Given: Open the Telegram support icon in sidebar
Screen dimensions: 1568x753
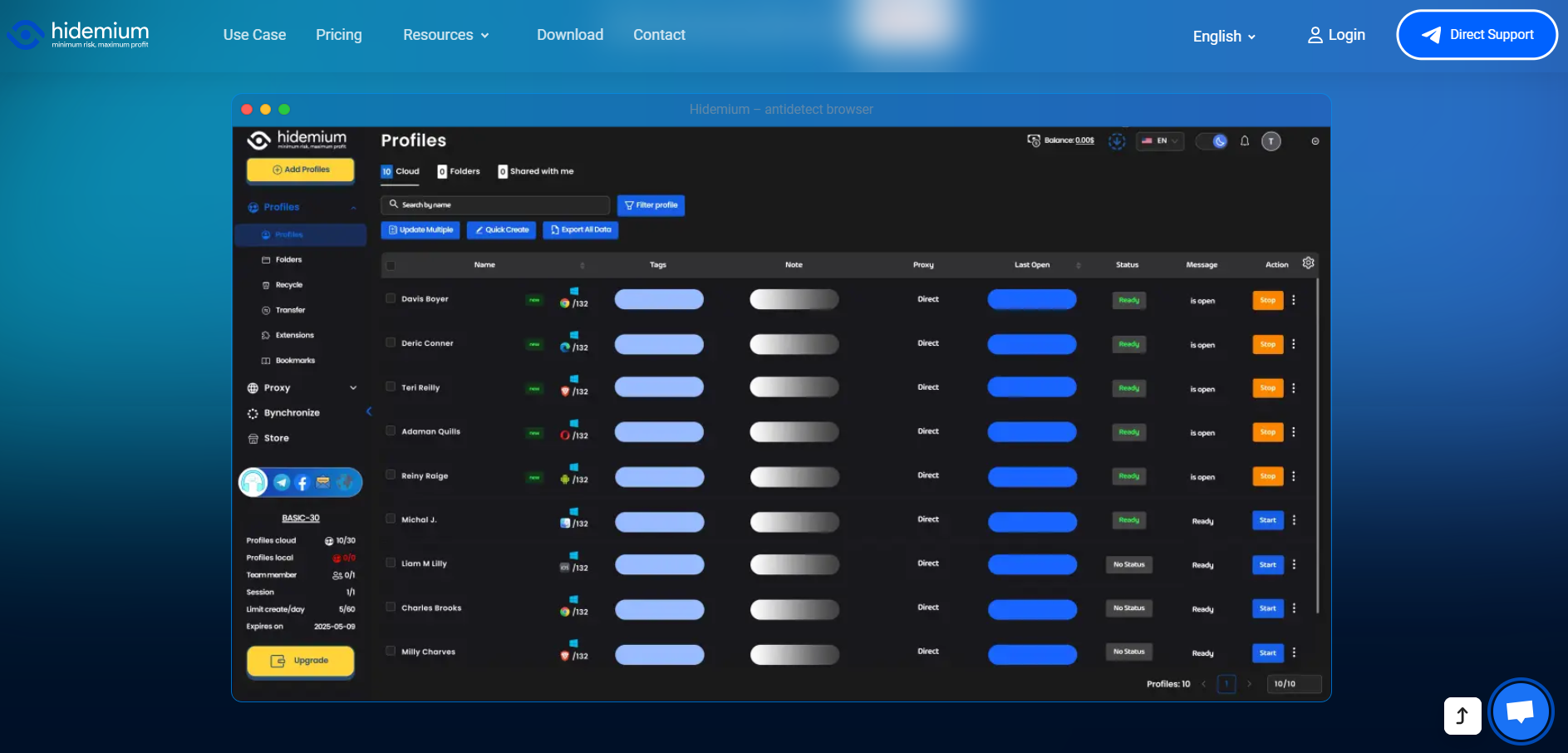Looking at the screenshot, I should click(x=283, y=482).
